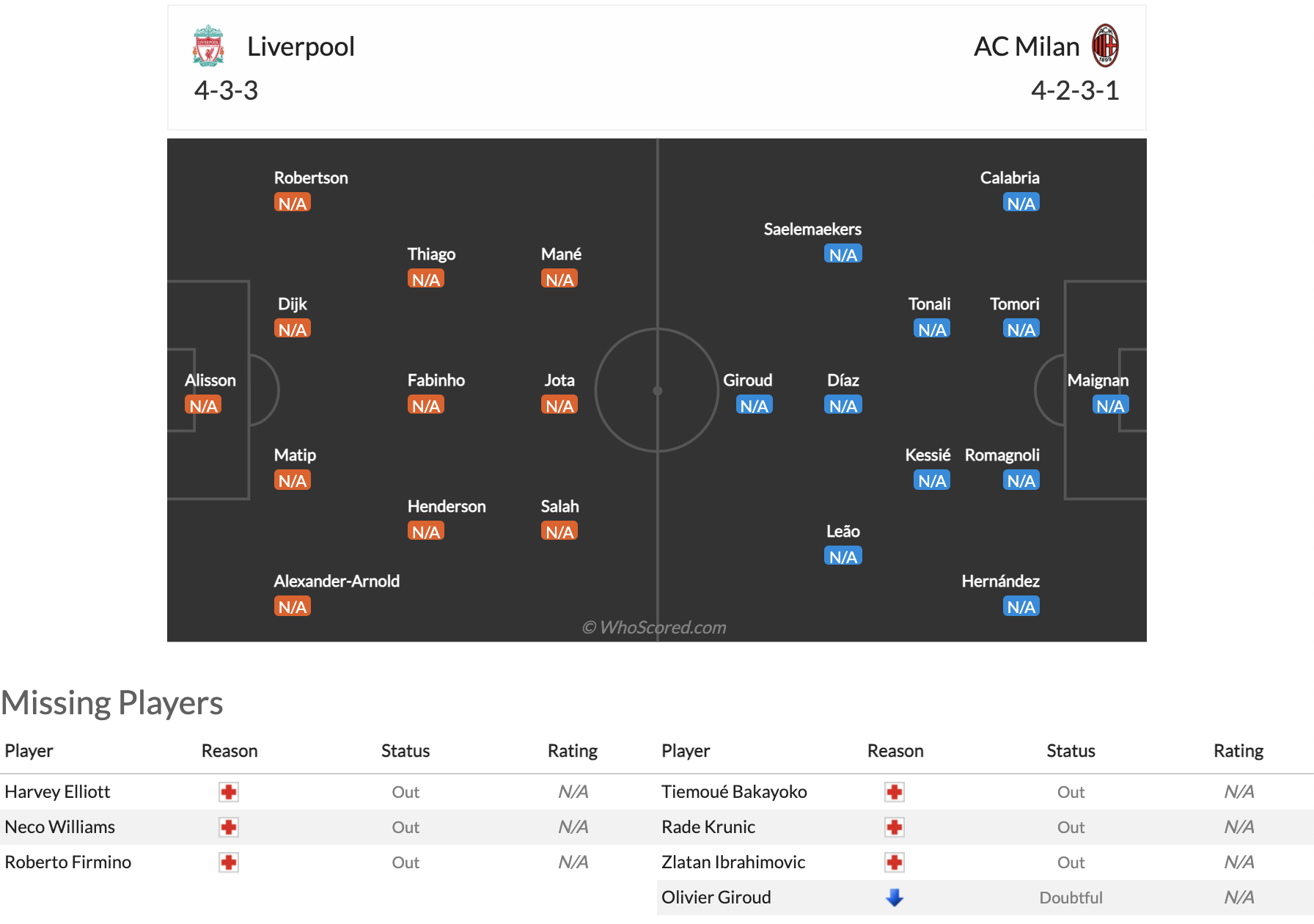Open the AC Milan team name link

1027,46
